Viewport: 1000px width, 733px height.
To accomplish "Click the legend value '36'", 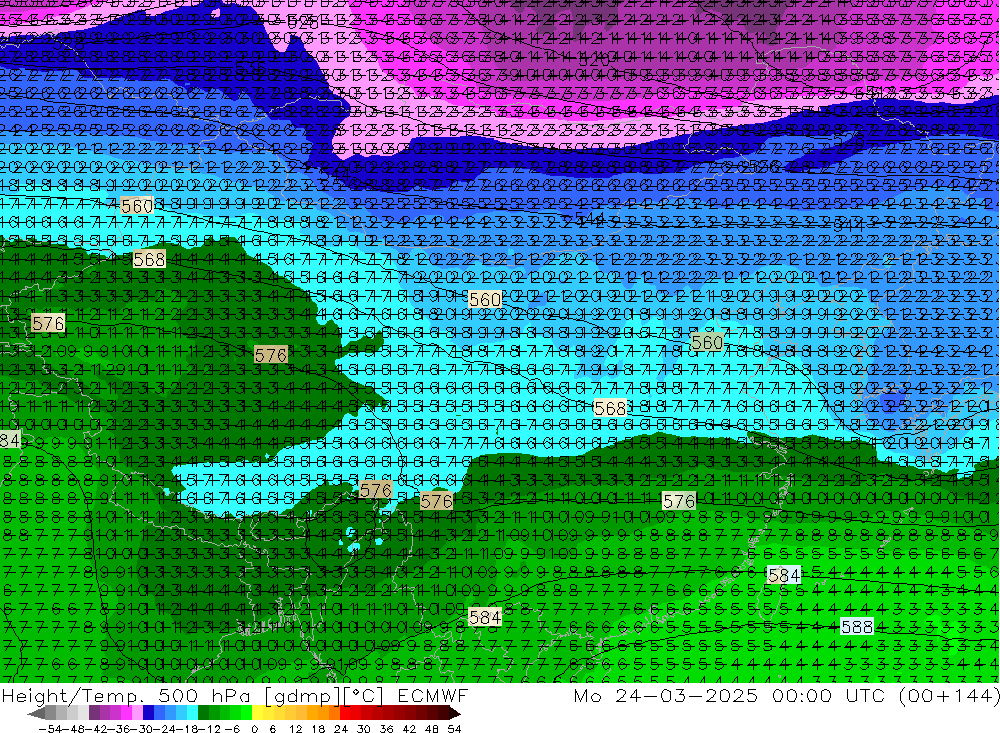I will [386, 729].
